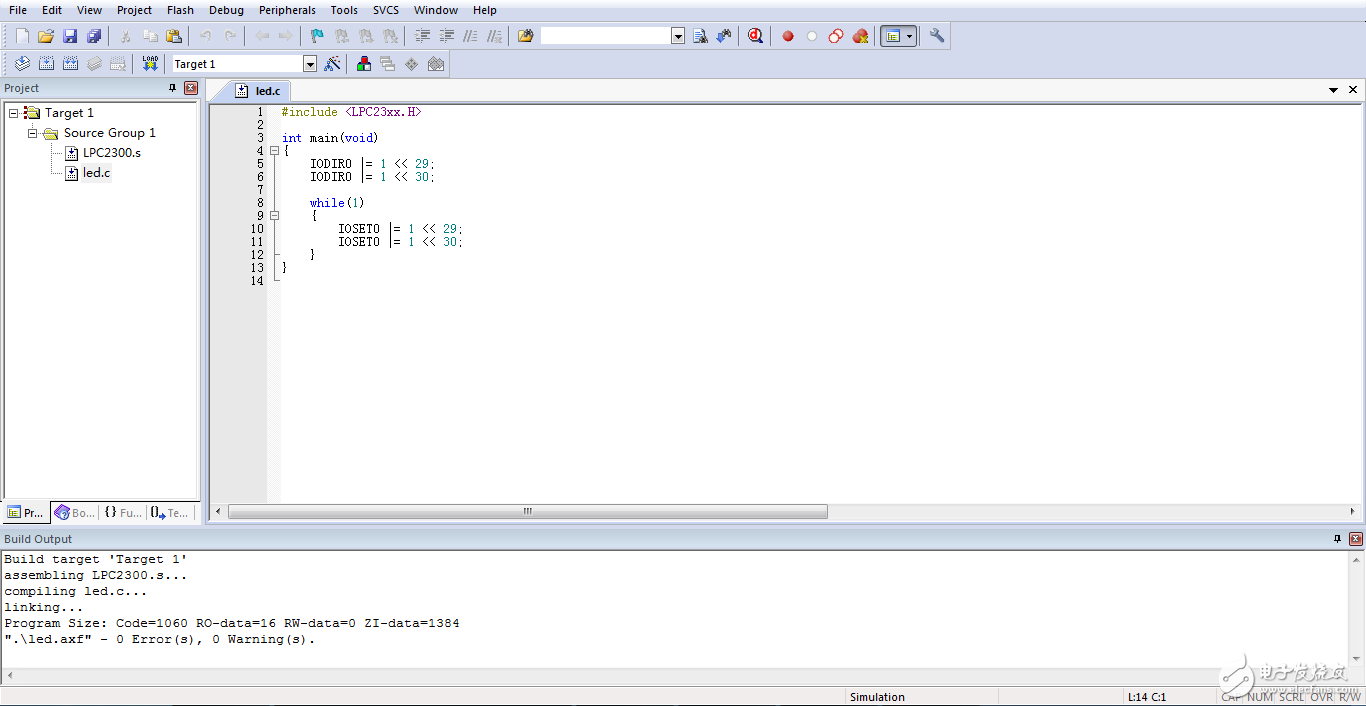Collapse the Source Group 1 folder node
The height and width of the screenshot is (706, 1366).
pos(33,133)
